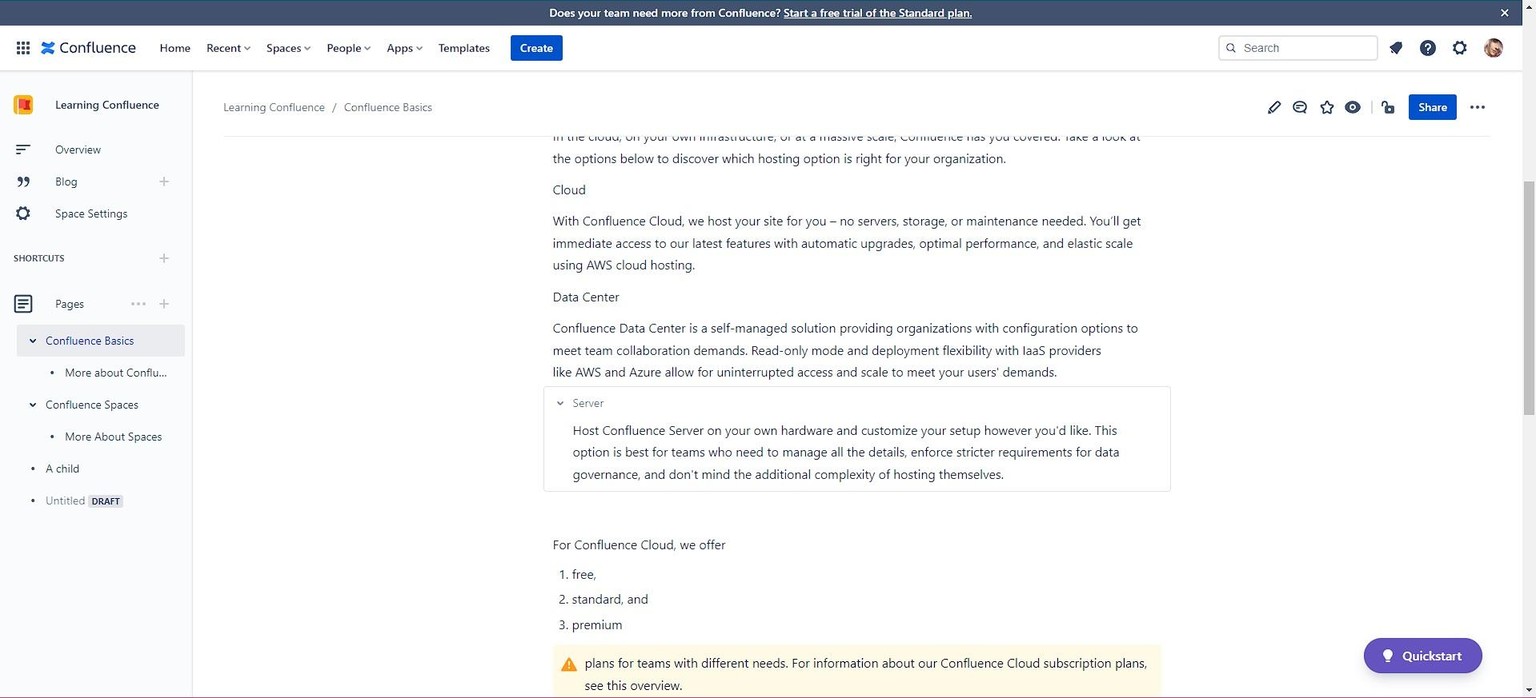Click the Blog quotation icon
Screen dimensions: 1536x698
tap(23, 181)
